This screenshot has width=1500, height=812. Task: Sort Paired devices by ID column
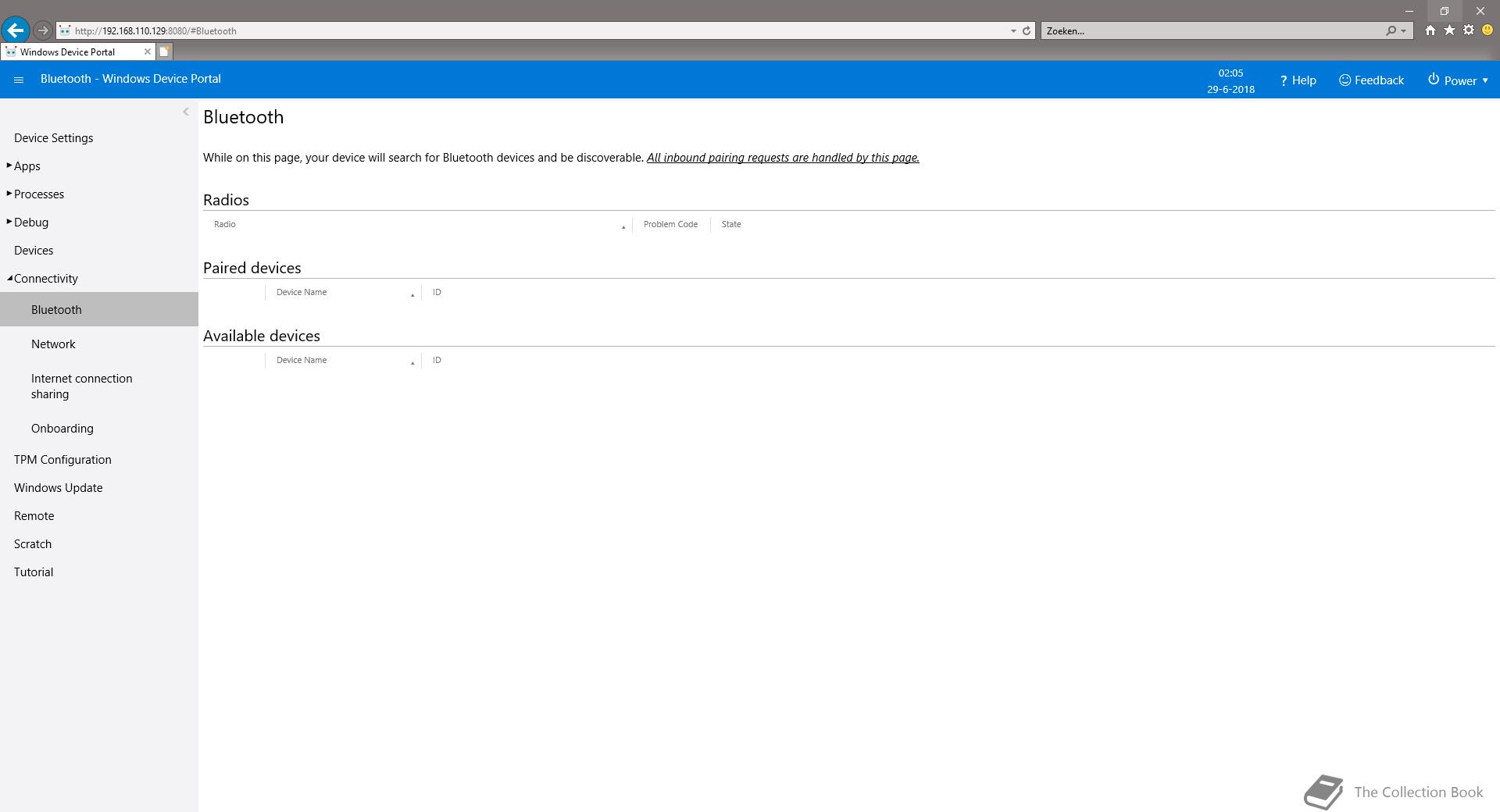tap(437, 292)
